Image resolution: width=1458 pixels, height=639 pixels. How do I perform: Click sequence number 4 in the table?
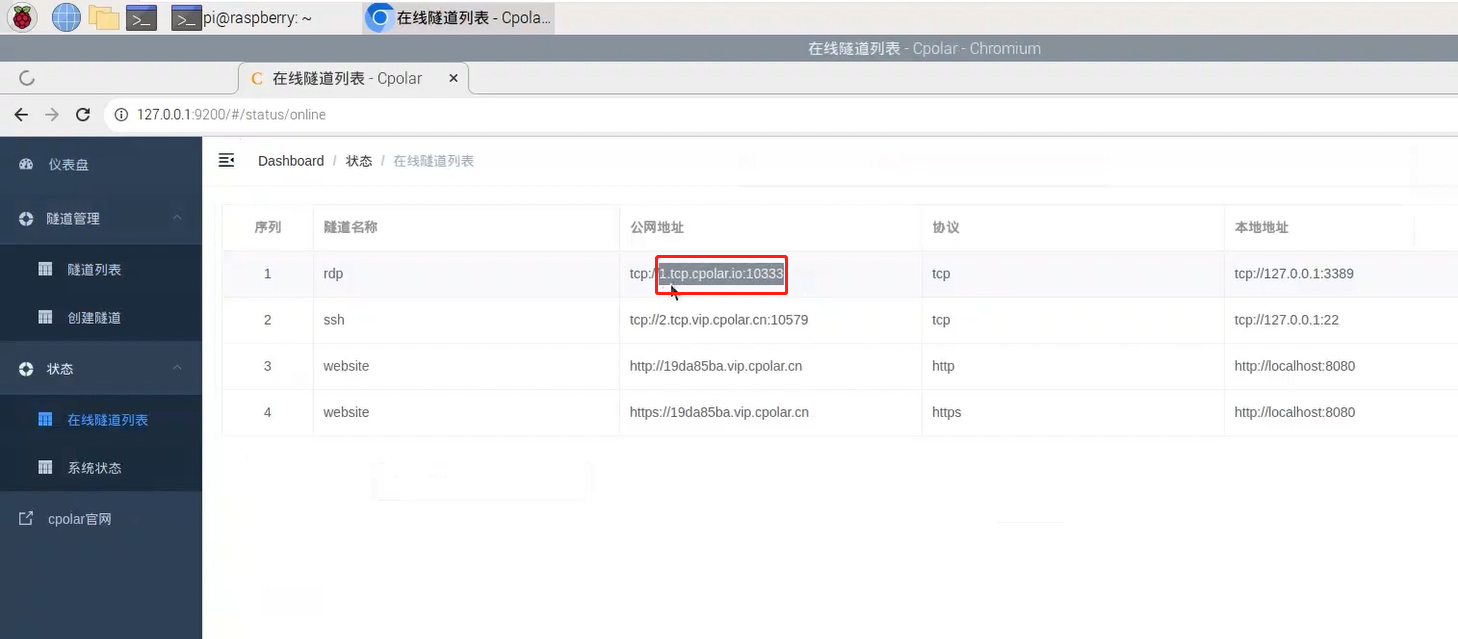(x=267, y=412)
